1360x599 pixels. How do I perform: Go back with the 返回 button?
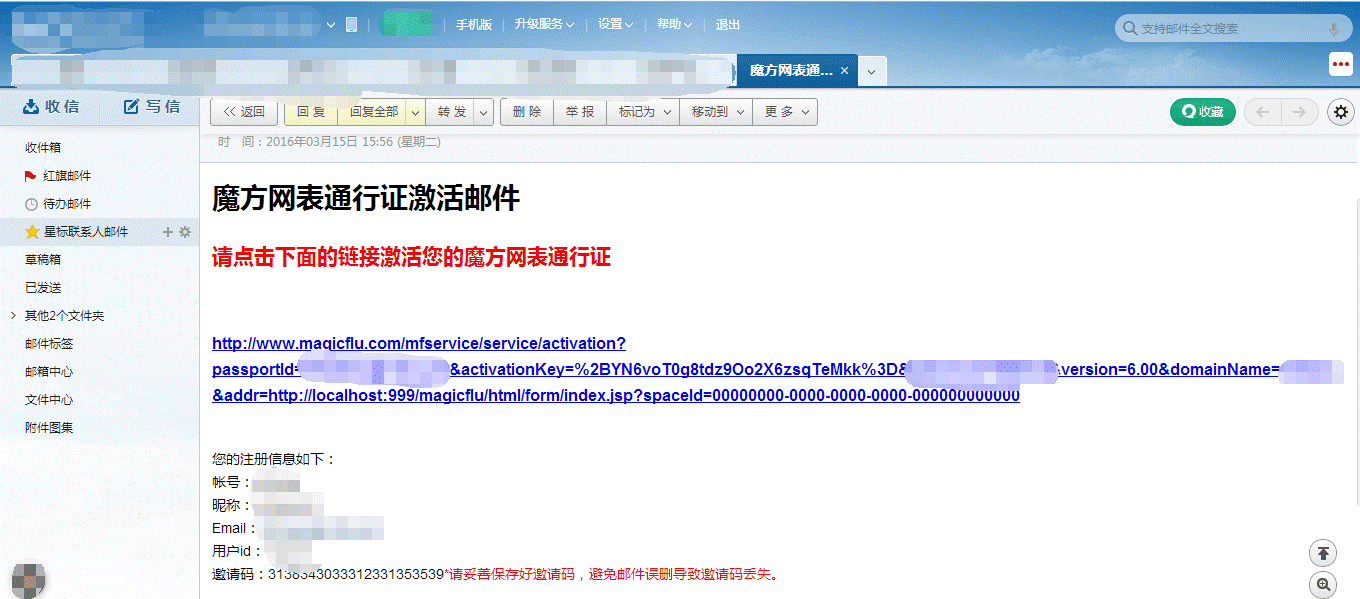click(x=244, y=112)
